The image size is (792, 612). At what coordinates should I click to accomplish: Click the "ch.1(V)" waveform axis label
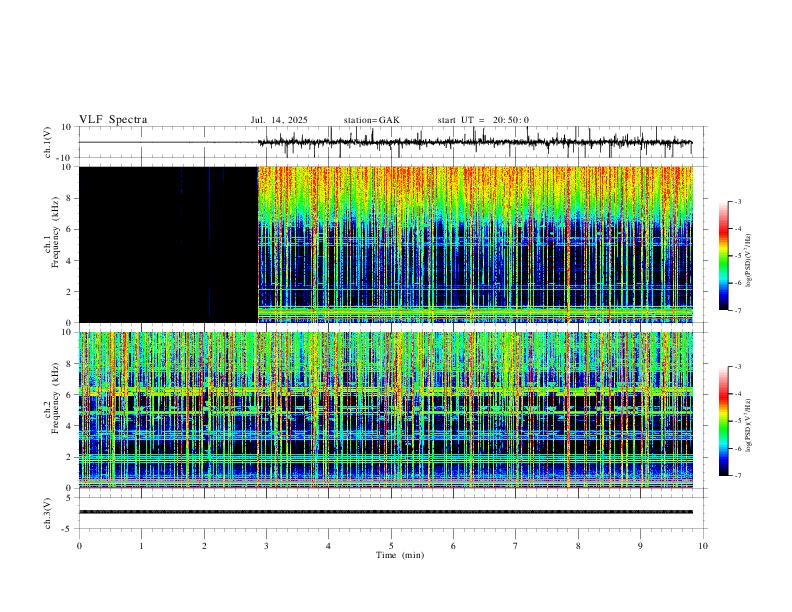(48, 142)
